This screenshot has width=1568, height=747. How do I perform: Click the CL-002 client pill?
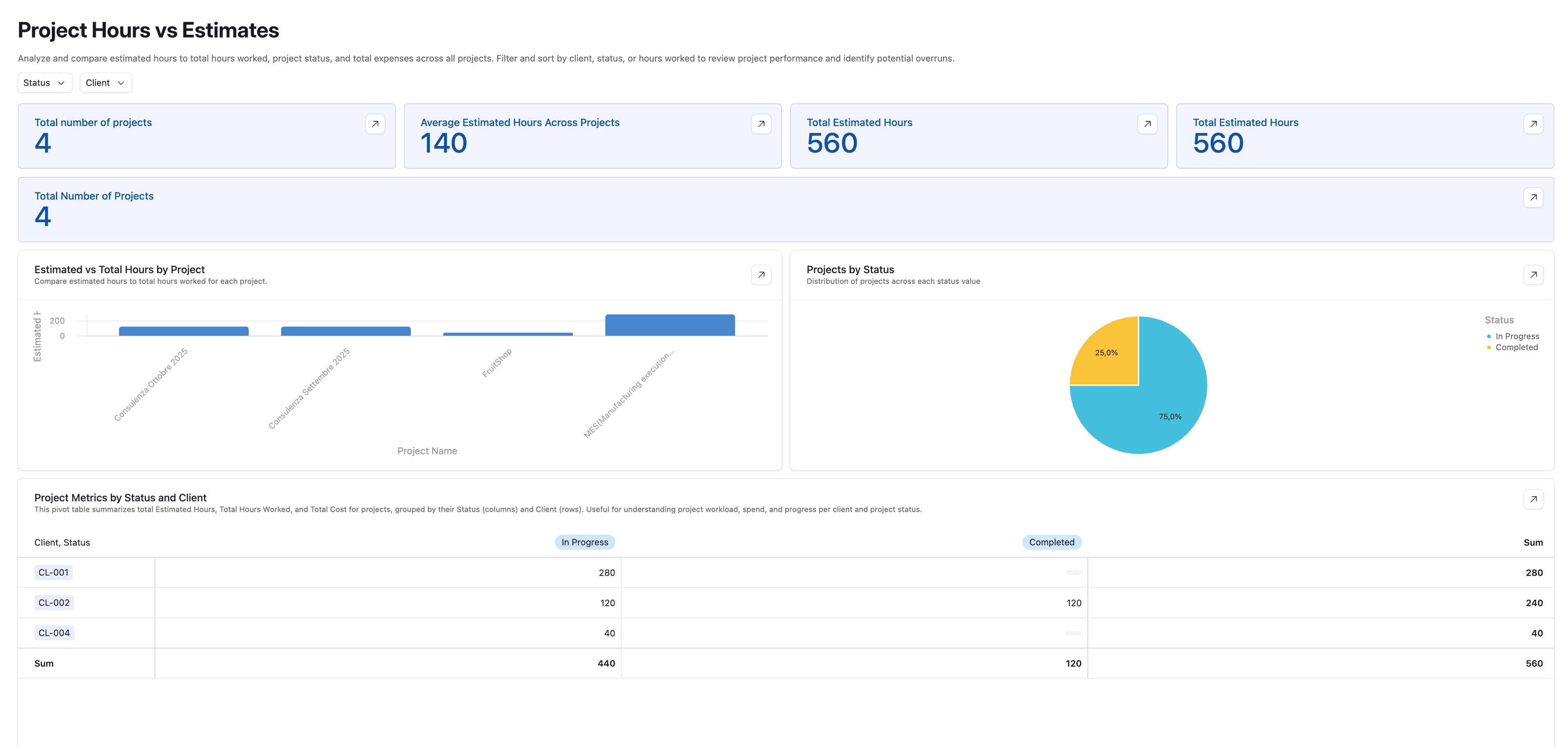click(x=54, y=602)
